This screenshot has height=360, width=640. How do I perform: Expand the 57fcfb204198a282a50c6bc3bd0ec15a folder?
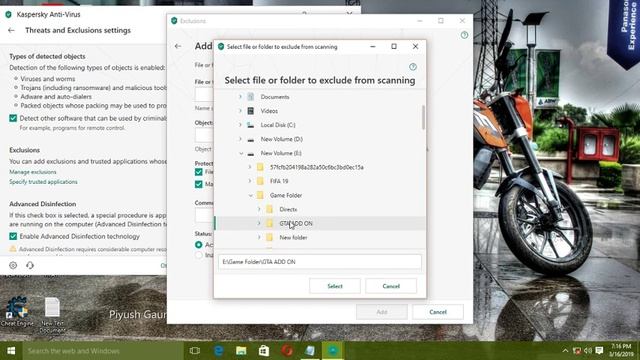click(250, 167)
